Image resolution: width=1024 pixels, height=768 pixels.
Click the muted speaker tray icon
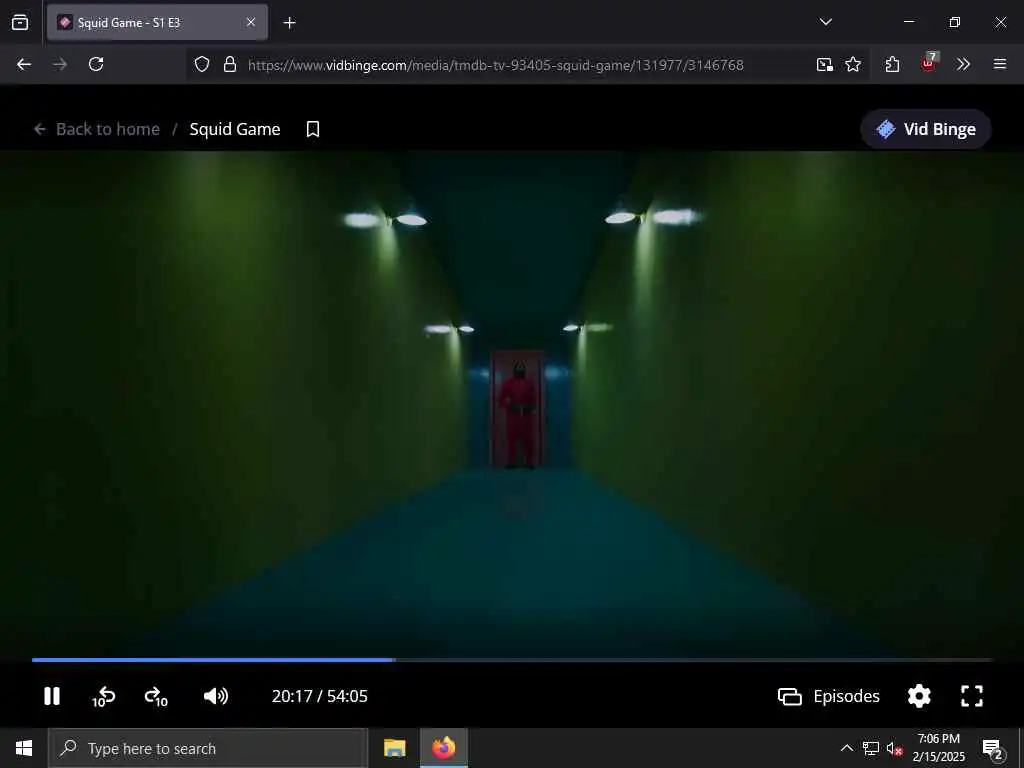[x=895, y=748]
